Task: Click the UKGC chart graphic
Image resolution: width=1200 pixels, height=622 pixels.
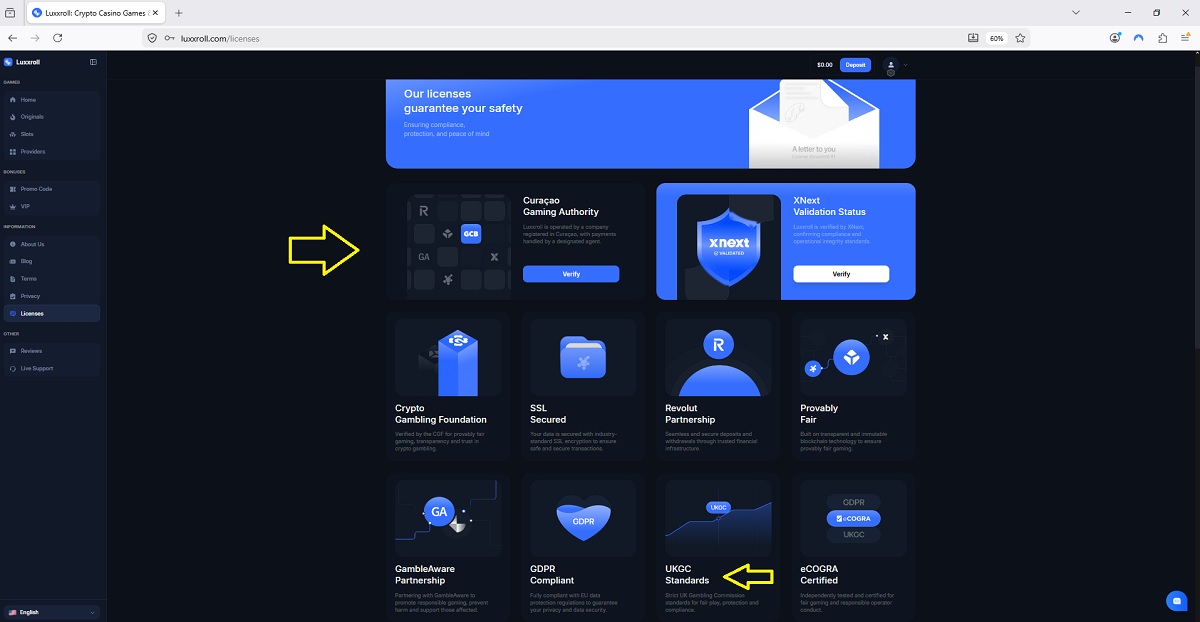Action: pos(718,517)
